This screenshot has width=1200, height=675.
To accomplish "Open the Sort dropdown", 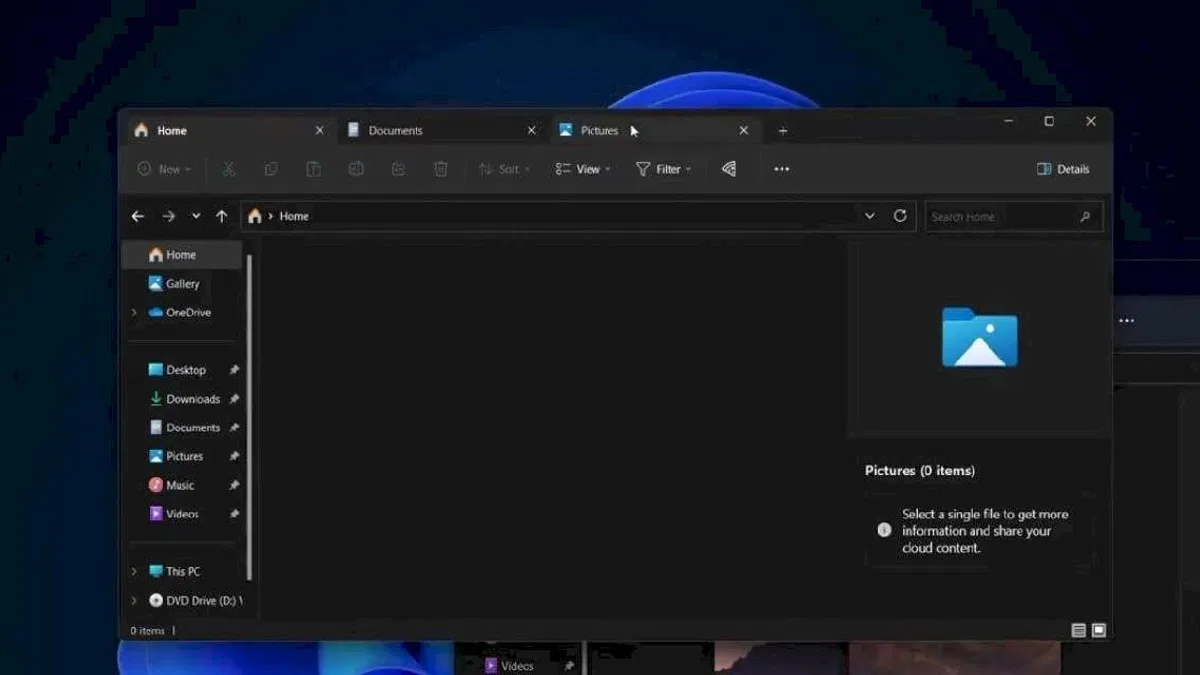I will (x=504, y=169).
